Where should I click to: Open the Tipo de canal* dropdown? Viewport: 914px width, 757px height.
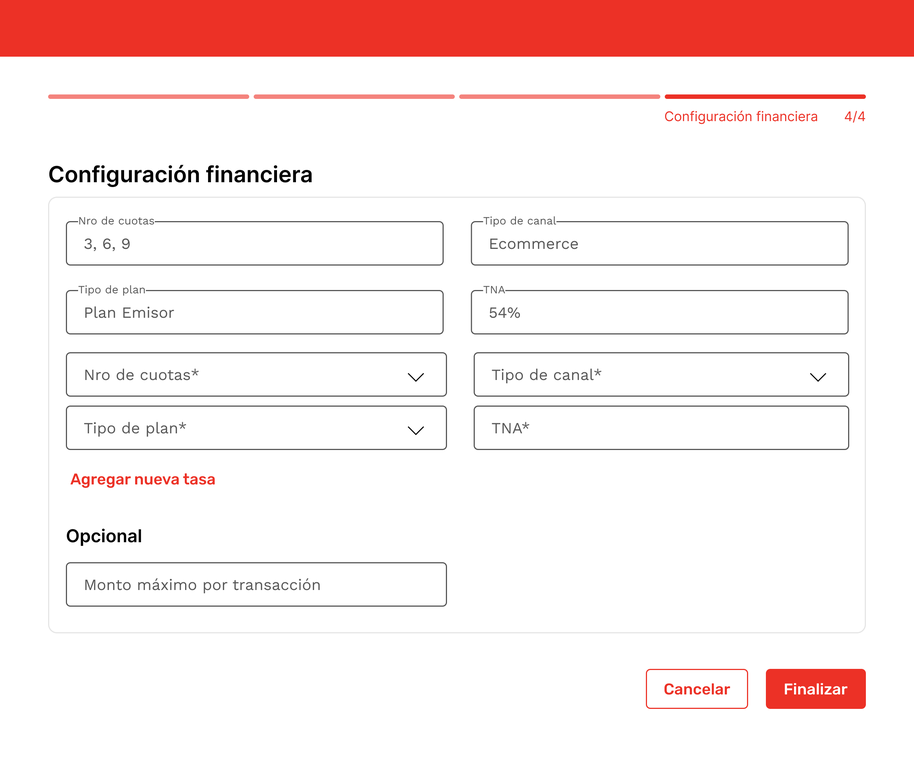661,375
